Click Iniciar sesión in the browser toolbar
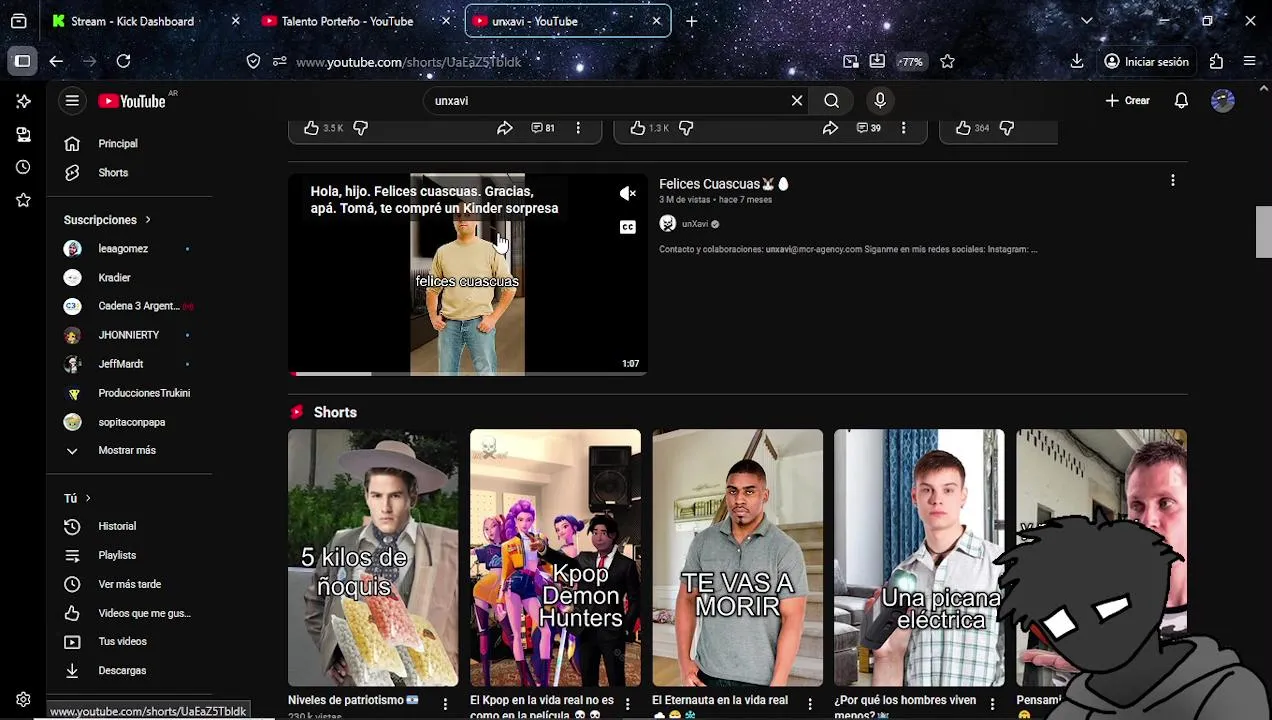Viewport: 1272px width, 720px height. (1146, 61)
